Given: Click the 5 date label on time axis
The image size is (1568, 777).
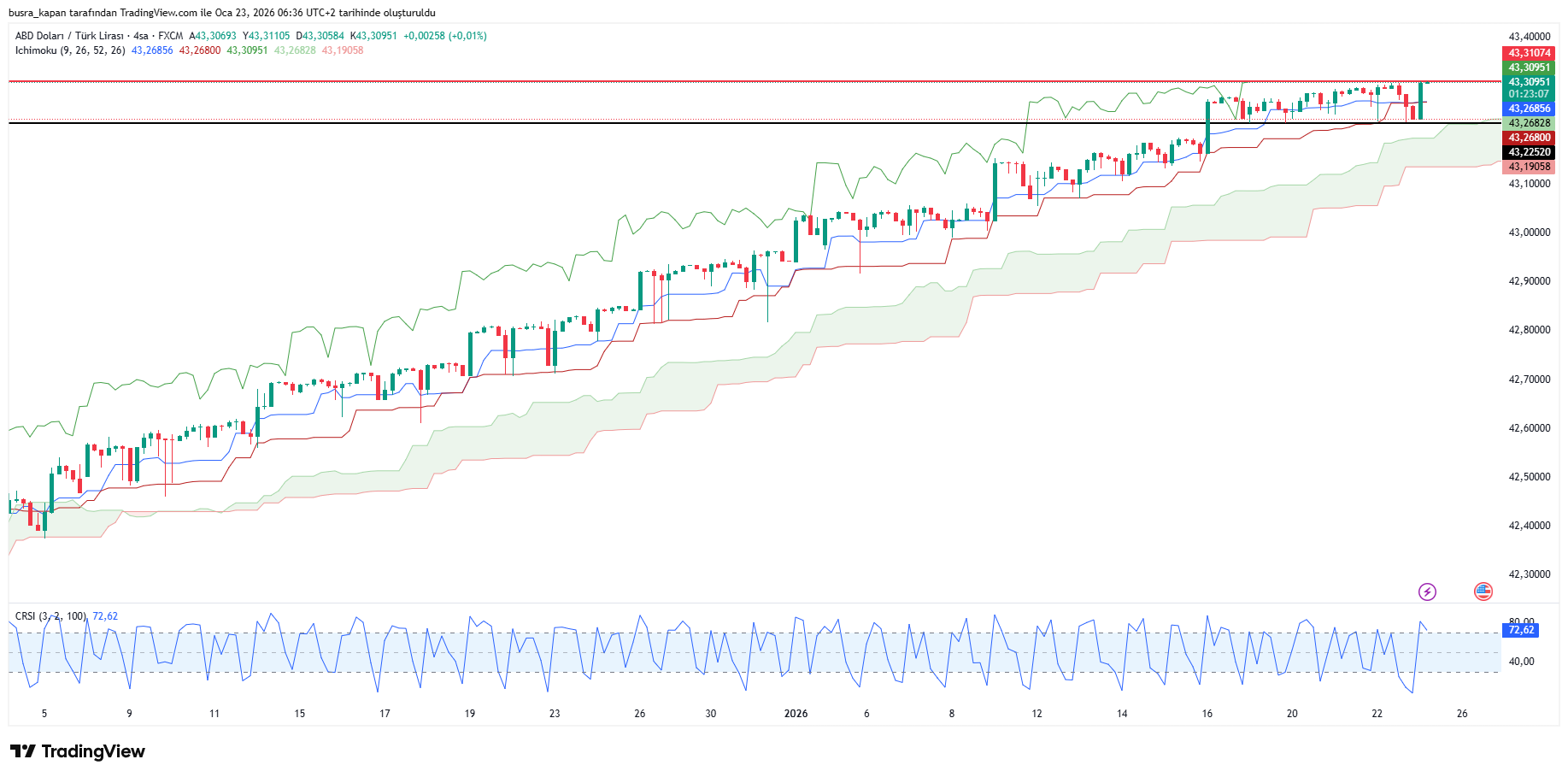Looking at the screenshot, I should point(44,714).
